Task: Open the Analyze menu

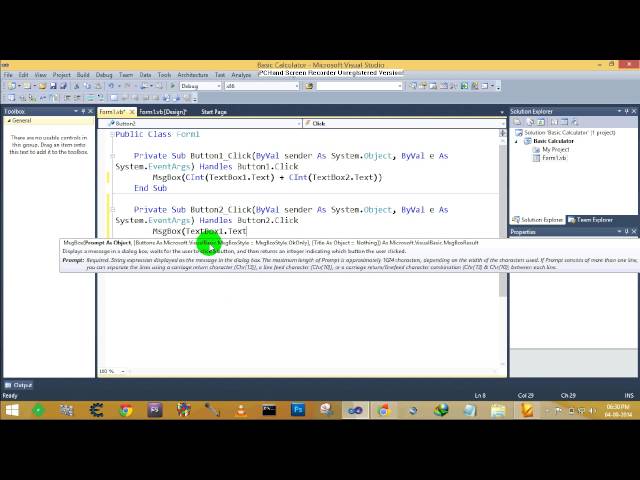Action: tap(241, 75)
